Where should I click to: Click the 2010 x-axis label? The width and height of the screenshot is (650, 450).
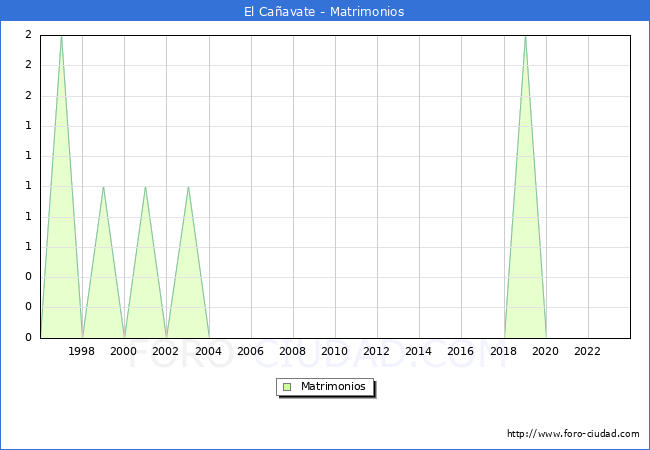(335, 351)
